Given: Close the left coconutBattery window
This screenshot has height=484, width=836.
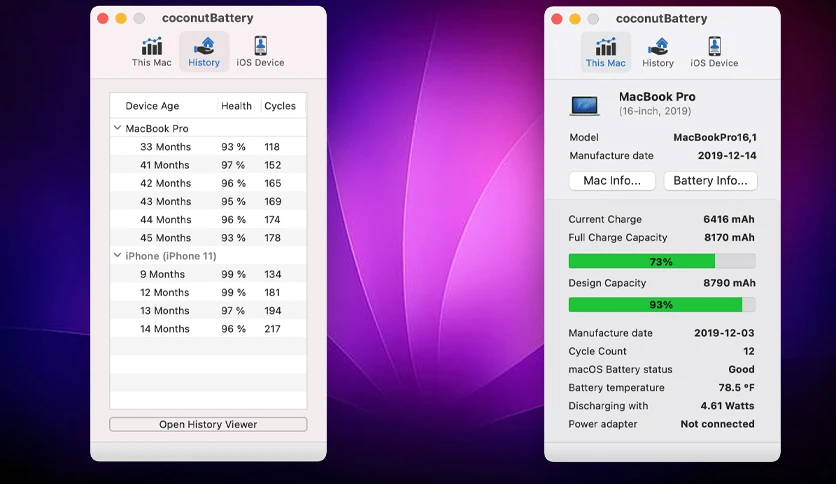Looking at the screenshot, I should pyautogui.click(x=103, y=19).
